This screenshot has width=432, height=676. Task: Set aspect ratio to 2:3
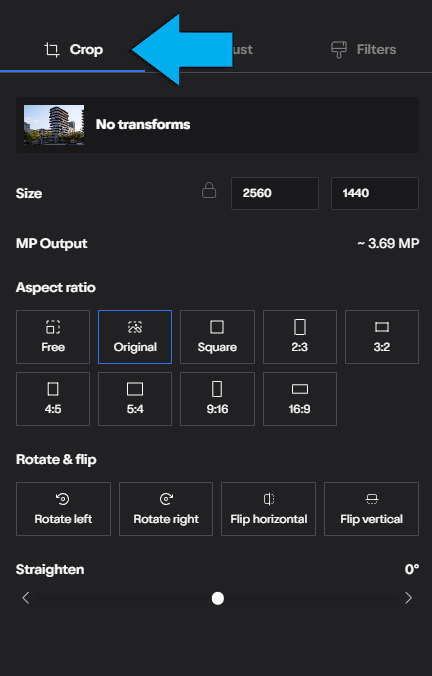pyautogui.click(x=300, y=337)
